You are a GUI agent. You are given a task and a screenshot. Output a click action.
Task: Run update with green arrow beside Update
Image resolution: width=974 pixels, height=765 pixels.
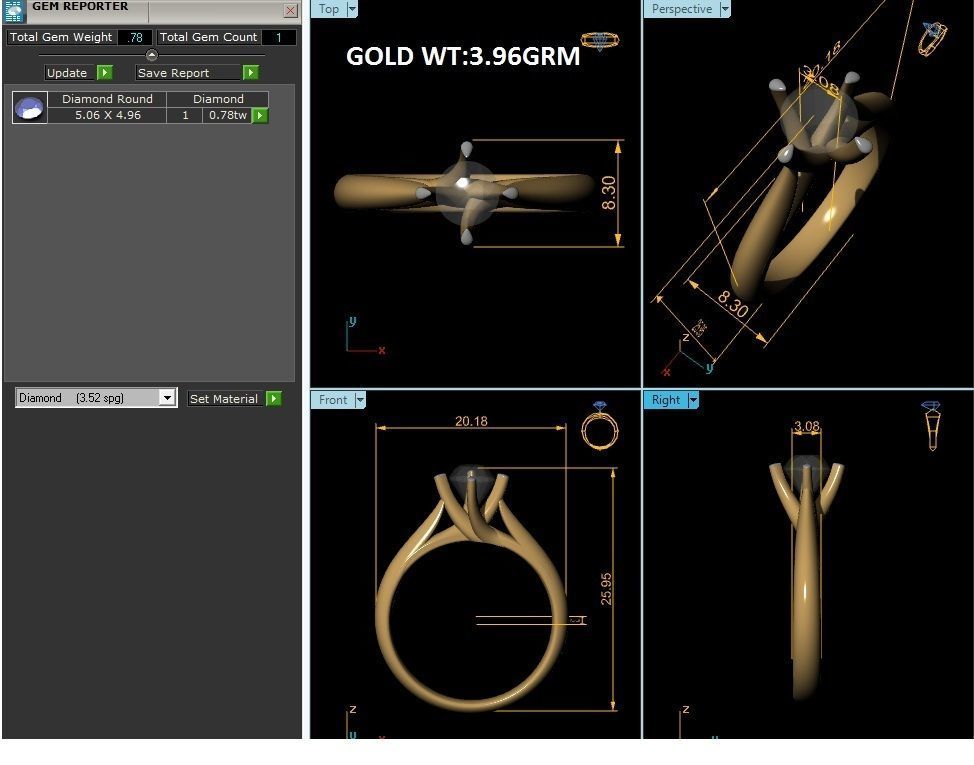tap(105, 73)
